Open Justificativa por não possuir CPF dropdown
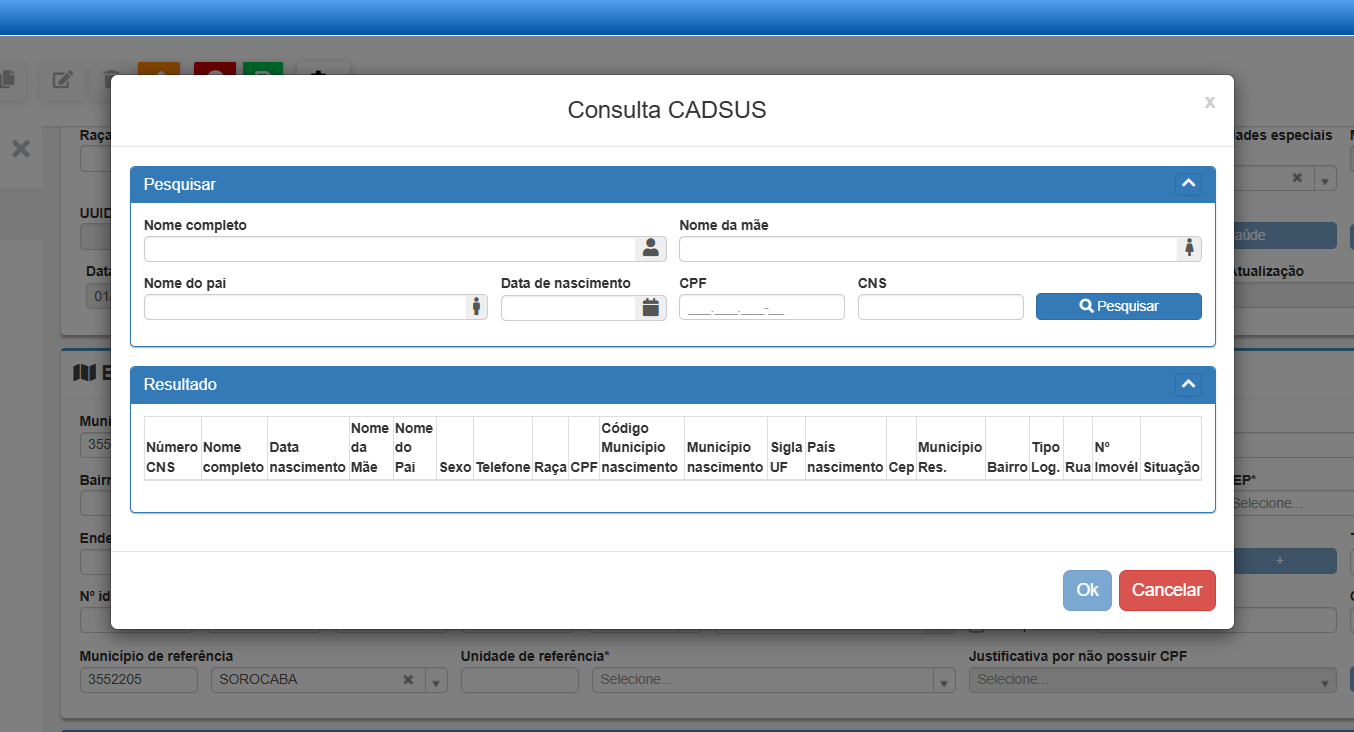This screenshot has width=1354, height=732. (1326, 680)
